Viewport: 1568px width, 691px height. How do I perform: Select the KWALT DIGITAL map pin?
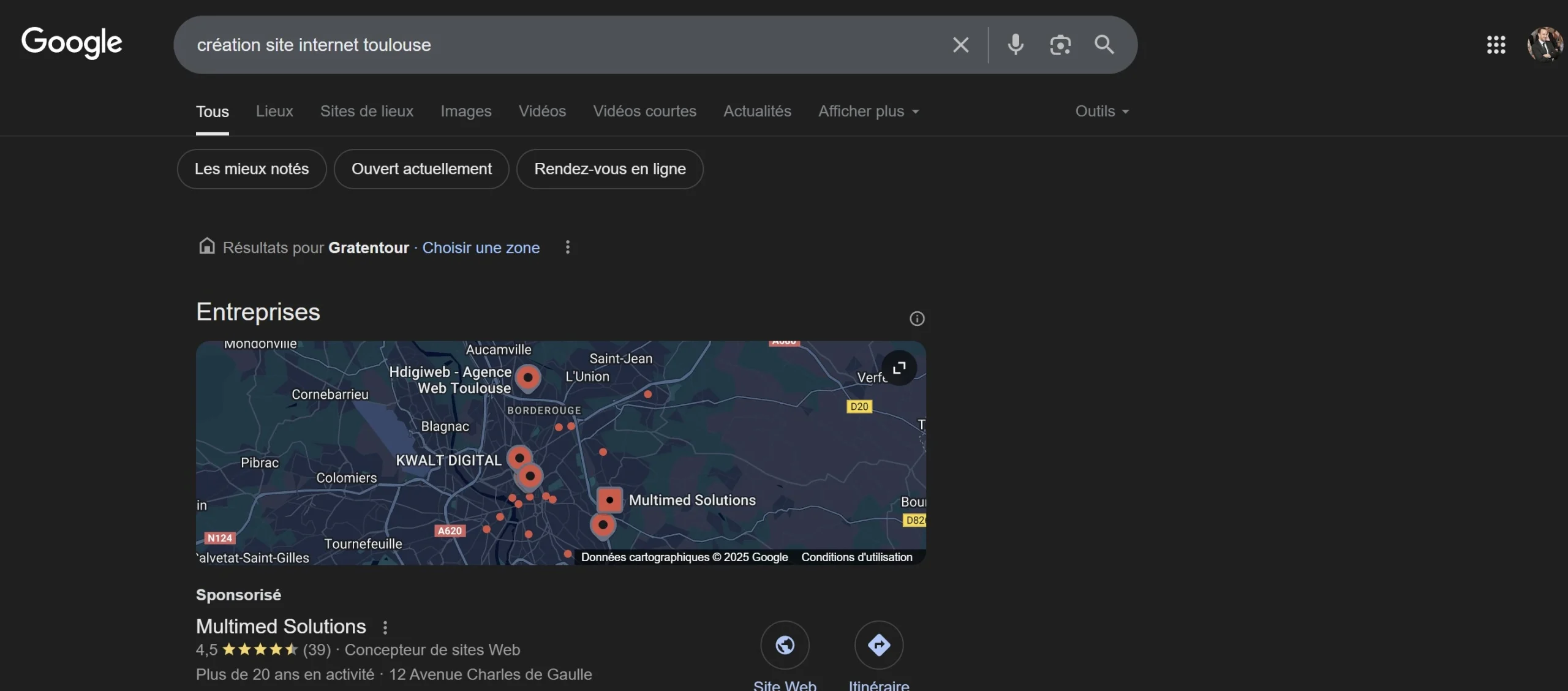click(519, 458)
